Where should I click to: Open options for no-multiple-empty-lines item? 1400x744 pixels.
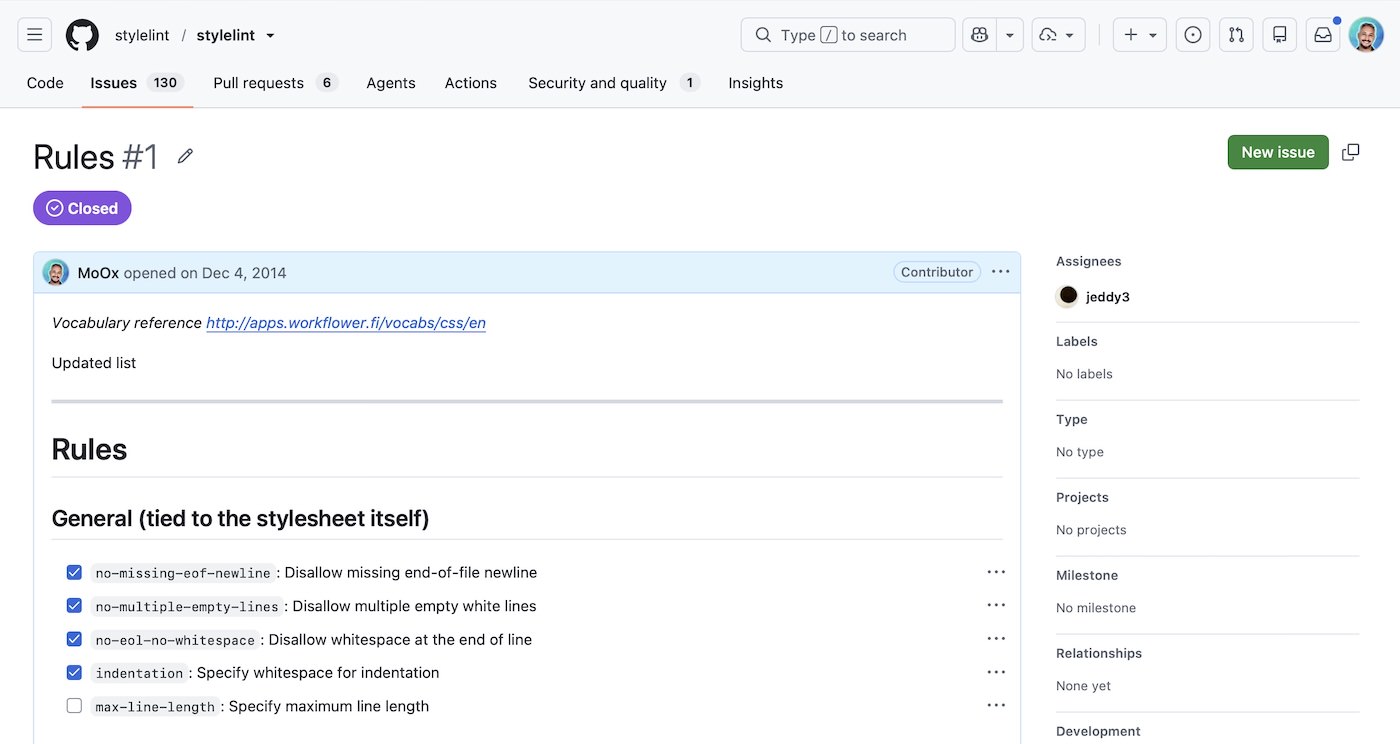pos(996,605)
